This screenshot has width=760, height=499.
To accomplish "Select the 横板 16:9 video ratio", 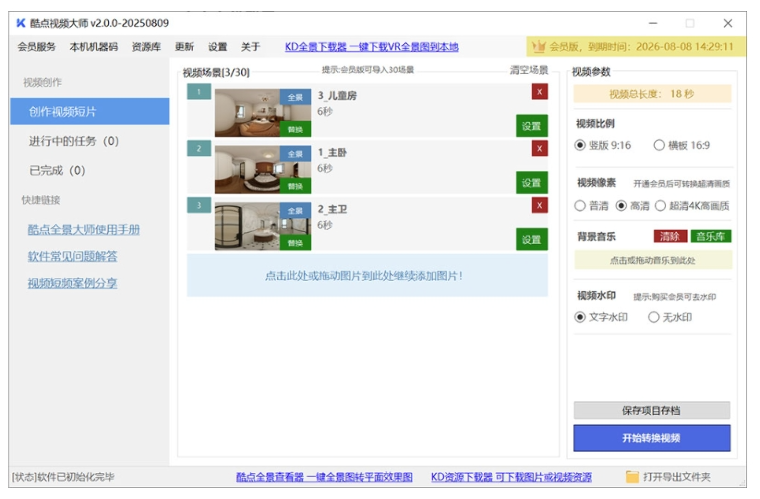I will coord(659,145).
